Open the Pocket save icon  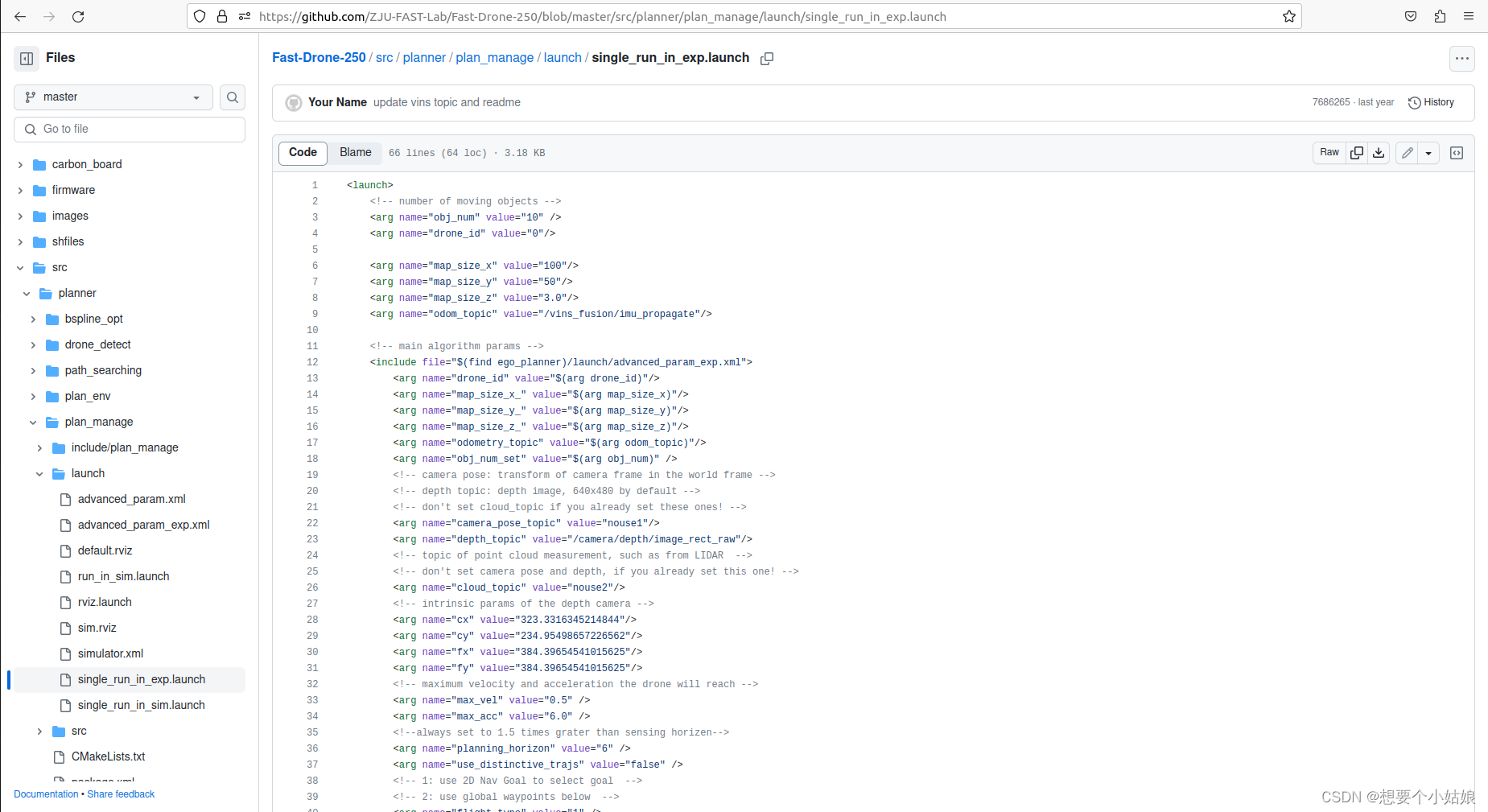pyautogui.click(x=1411, y=16)
